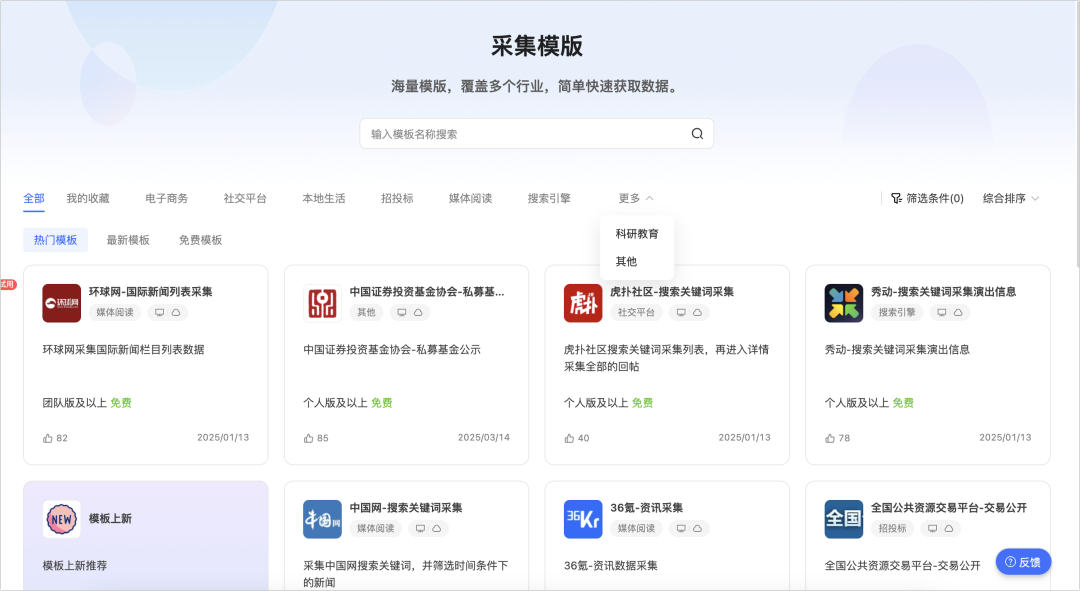Open the 中国网 logo icon
Viewport: 1080px width, 591px height.
tap(322, 519)
